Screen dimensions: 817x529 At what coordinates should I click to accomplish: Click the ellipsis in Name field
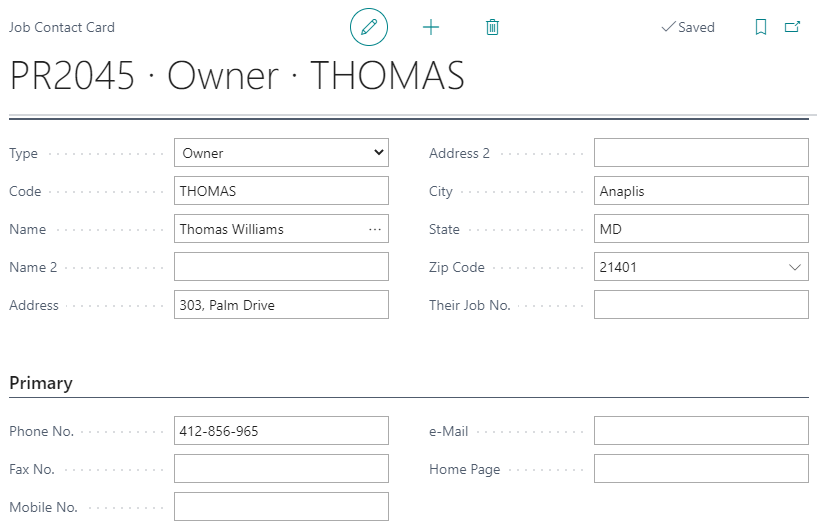(x=375, y=229)
